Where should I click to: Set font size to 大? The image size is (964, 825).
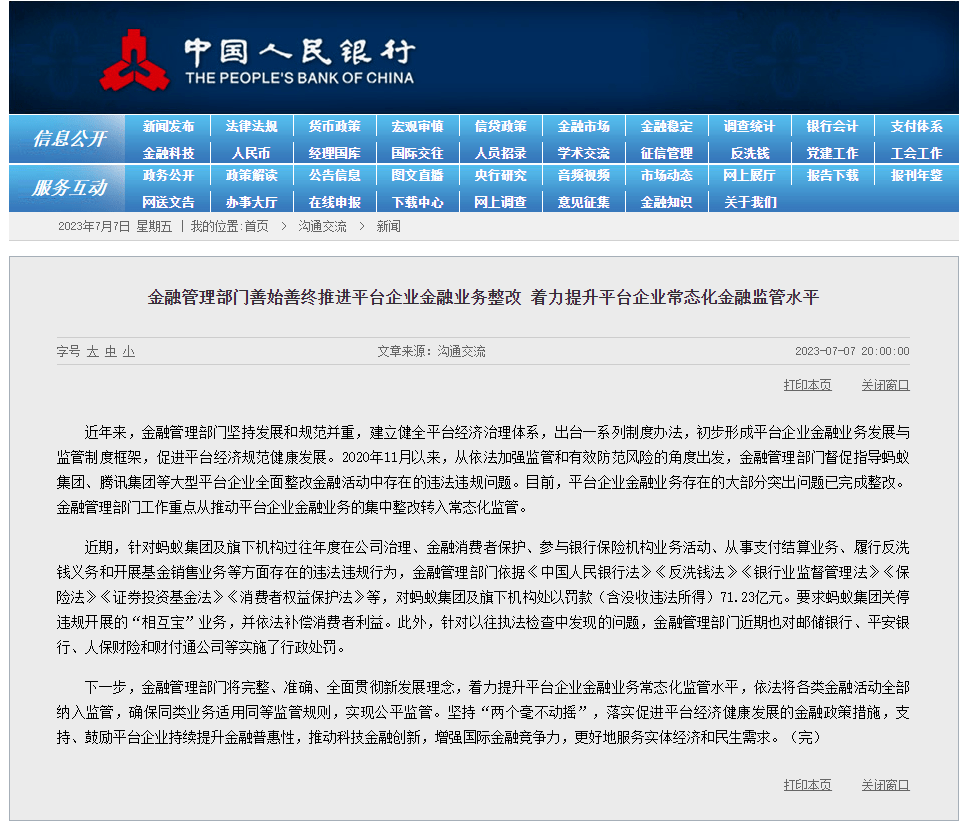[x=92, y=351]
